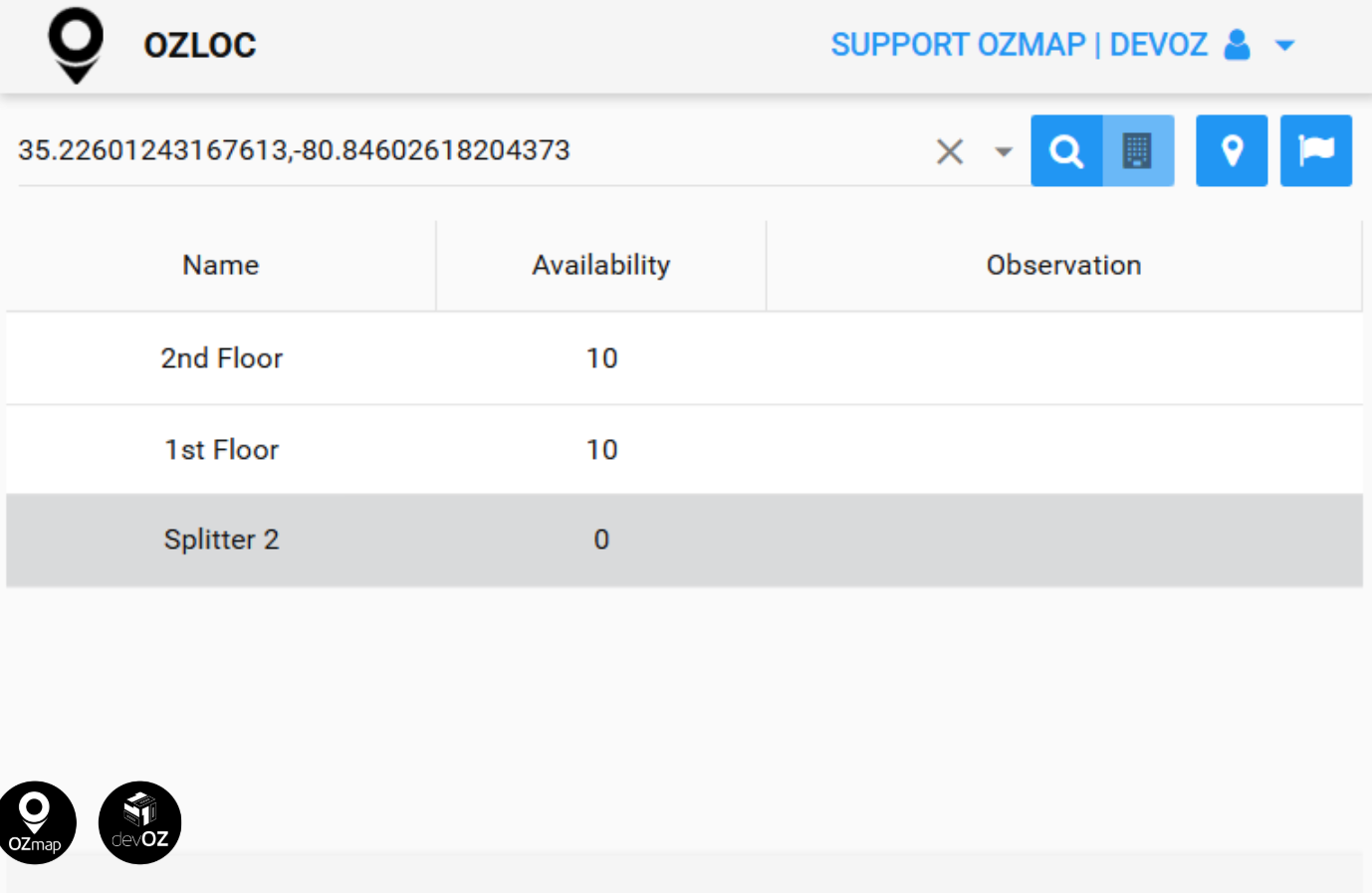
Task: Click the flag report button
Action: click(1316, 151)
